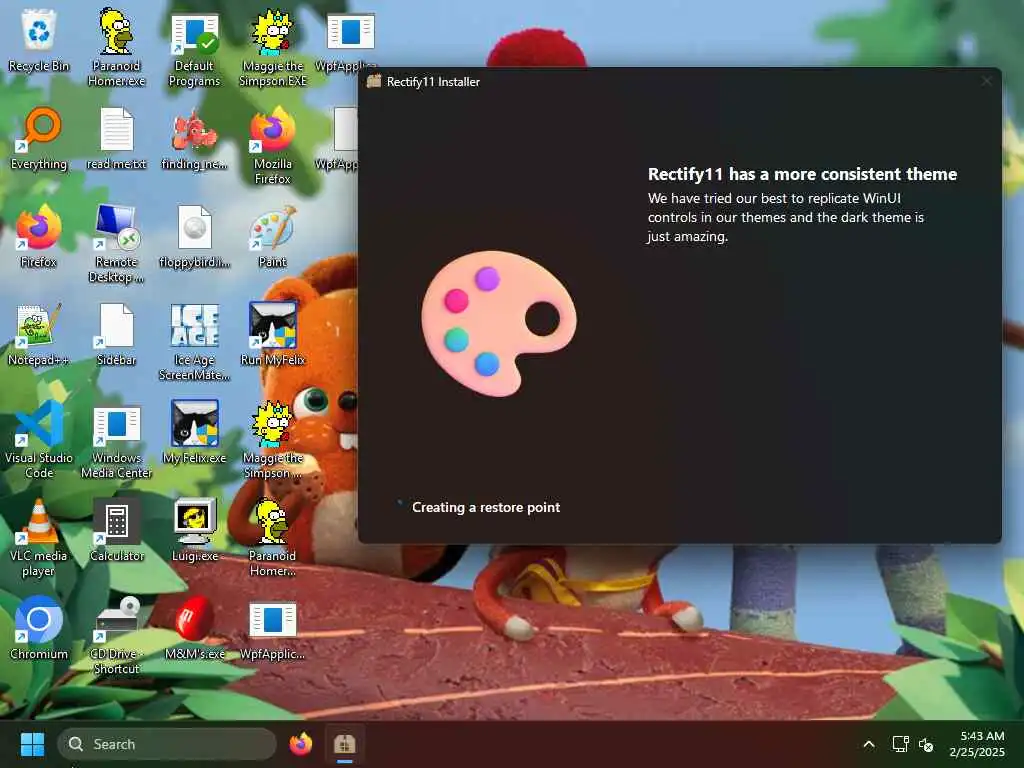Click the "Rectify11 has a more consistent theme" heading
1024x768 pixels.
tap(802, 174)
